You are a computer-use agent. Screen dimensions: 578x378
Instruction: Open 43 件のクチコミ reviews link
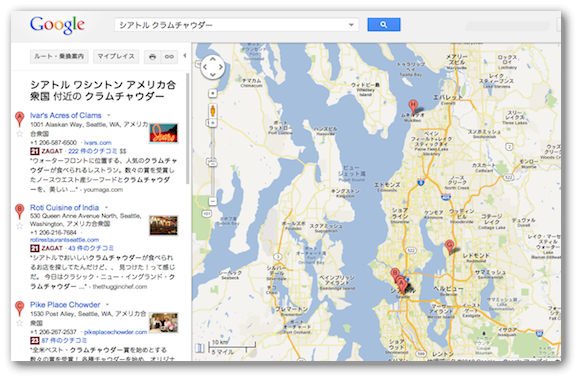(91, 248)
